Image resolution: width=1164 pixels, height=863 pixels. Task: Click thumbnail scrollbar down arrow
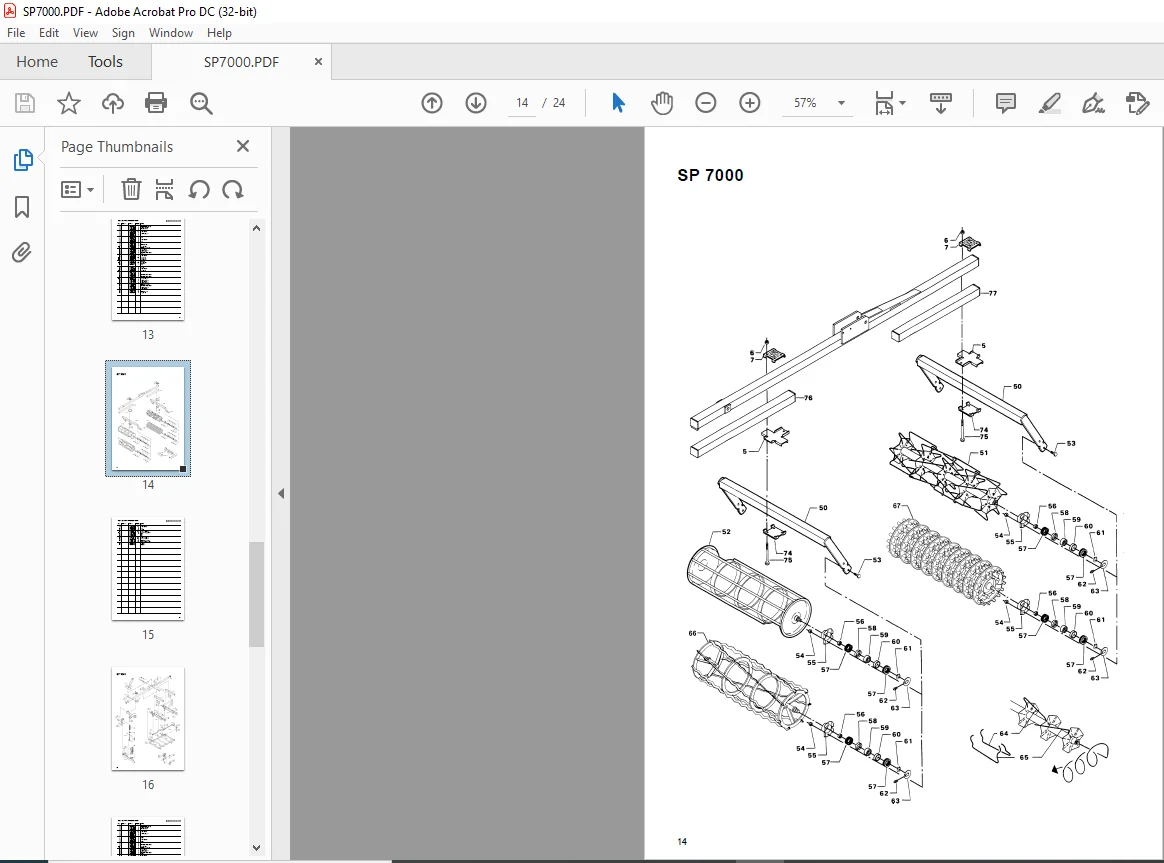pos(256,847)
